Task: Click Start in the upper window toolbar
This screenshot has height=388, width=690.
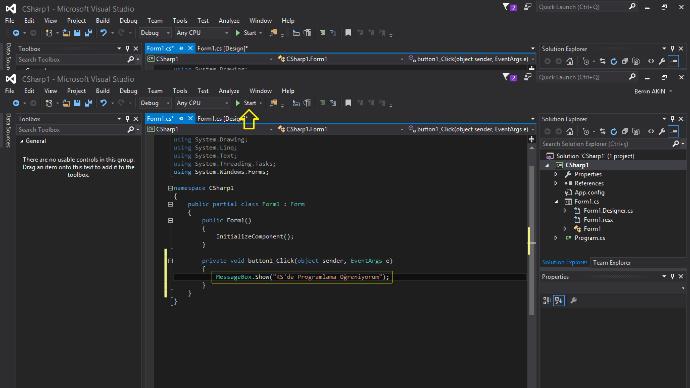Action: coord(246,33)
